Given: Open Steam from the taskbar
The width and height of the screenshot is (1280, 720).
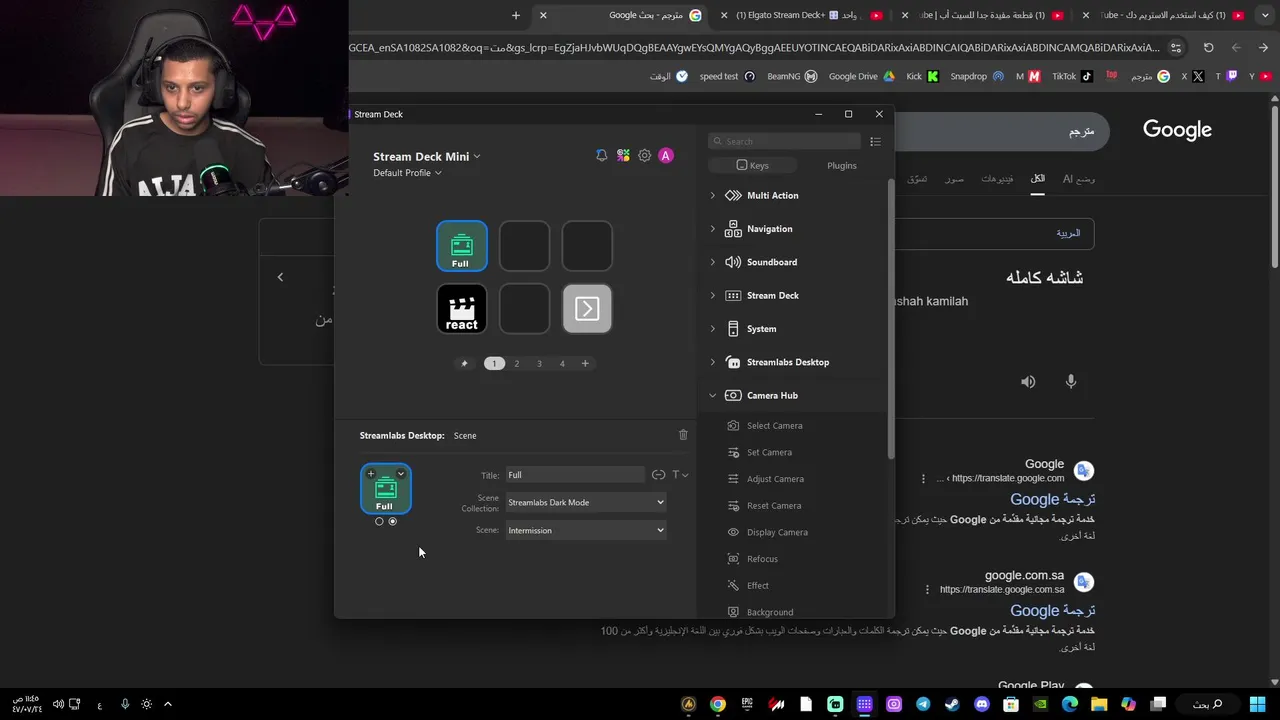Looking at the screenshot, I should [952, 705].
